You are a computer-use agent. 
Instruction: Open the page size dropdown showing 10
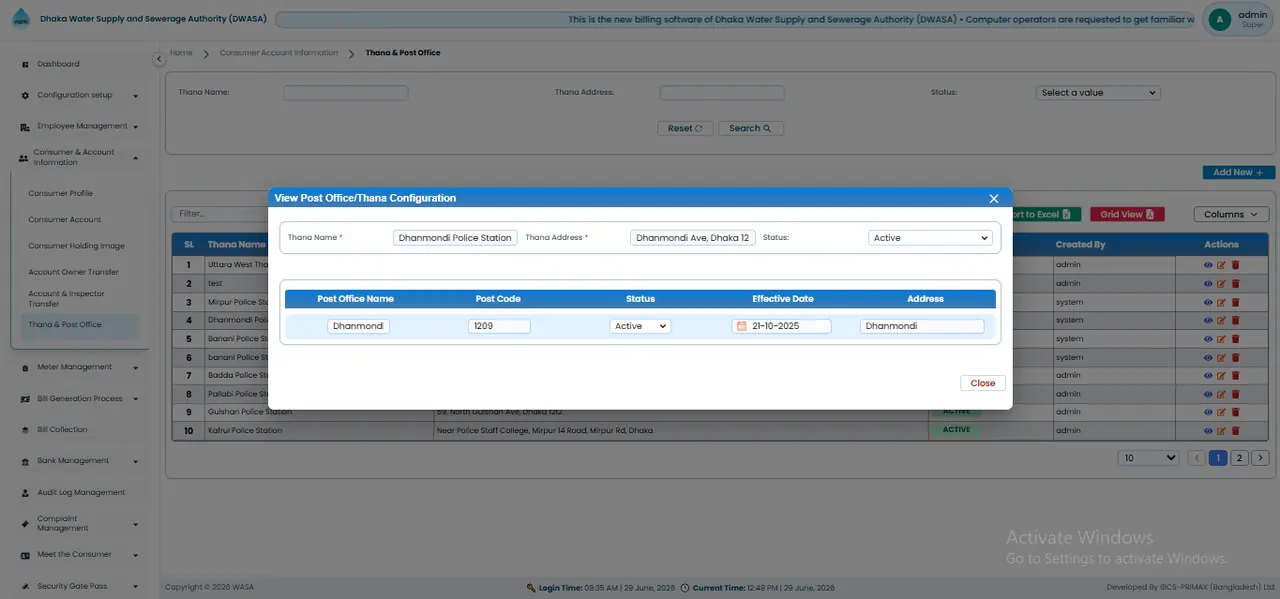point(1148,458)
